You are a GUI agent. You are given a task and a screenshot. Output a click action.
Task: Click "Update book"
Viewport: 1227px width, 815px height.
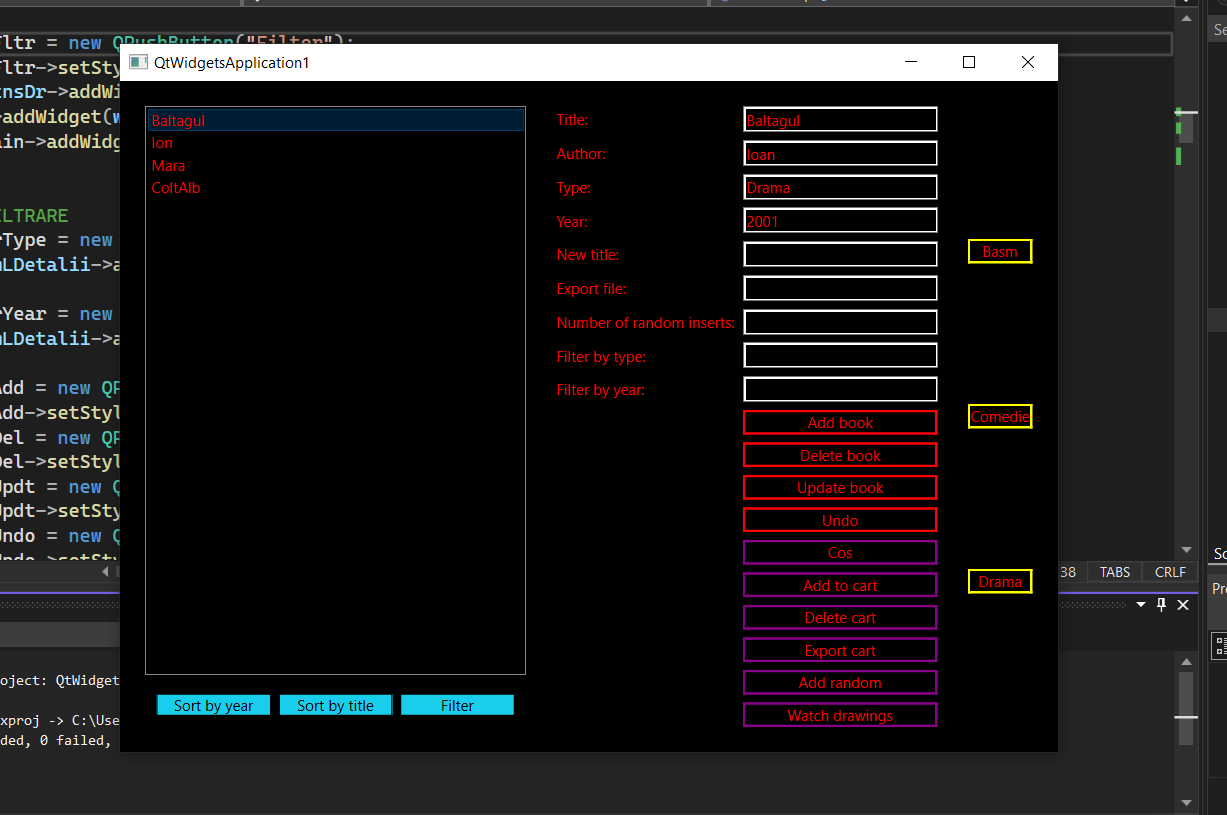839,487
